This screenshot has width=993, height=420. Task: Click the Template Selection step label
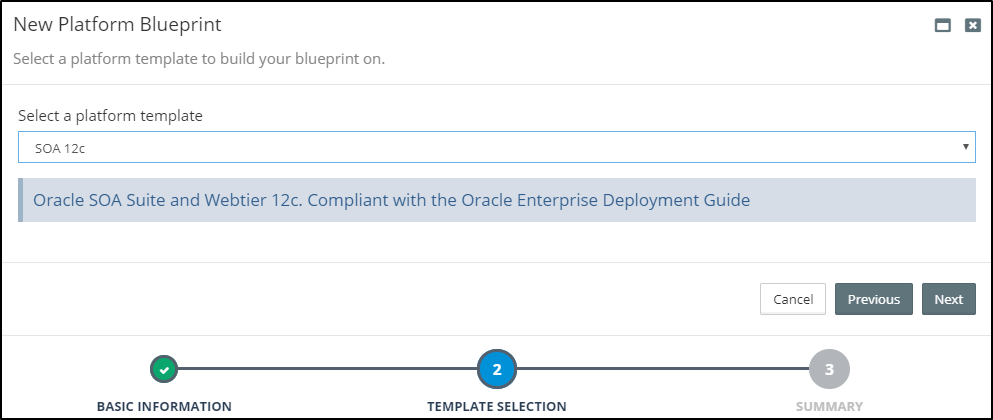(x=497, y=406)
